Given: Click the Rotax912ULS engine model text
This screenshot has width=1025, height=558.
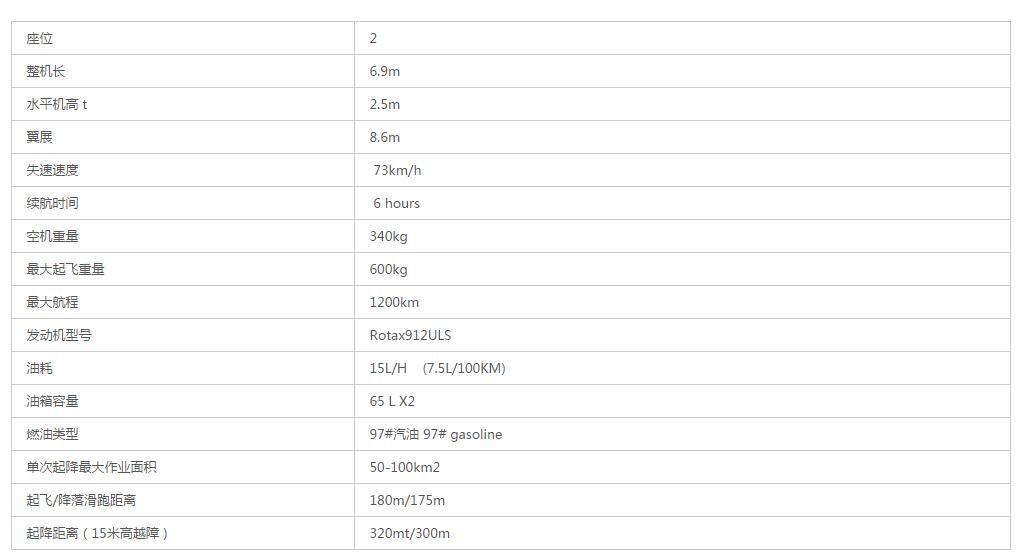Looking at the screenshot, I should click(411, 335).
